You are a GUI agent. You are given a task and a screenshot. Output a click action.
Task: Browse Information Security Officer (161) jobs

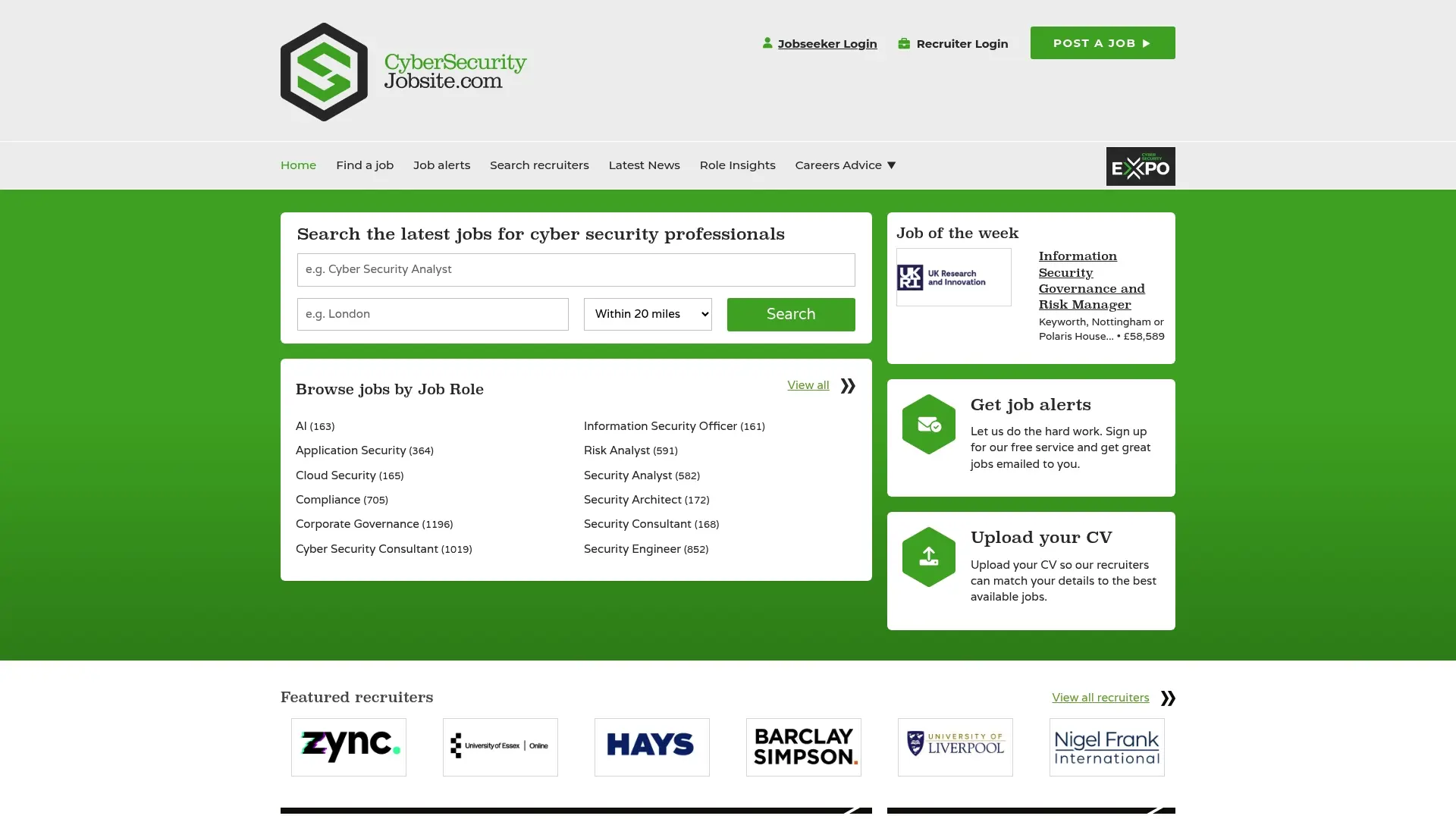tap(674, 426)
